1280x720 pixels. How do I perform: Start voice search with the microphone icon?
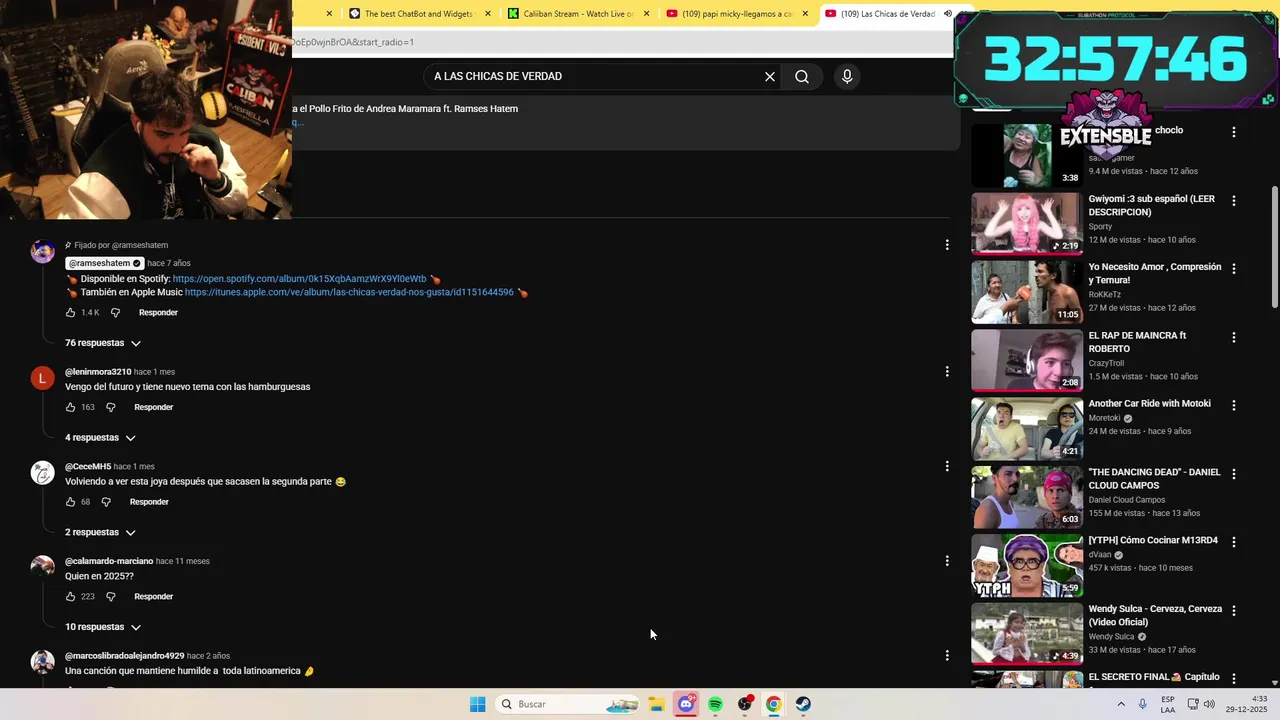click(847, 76)
